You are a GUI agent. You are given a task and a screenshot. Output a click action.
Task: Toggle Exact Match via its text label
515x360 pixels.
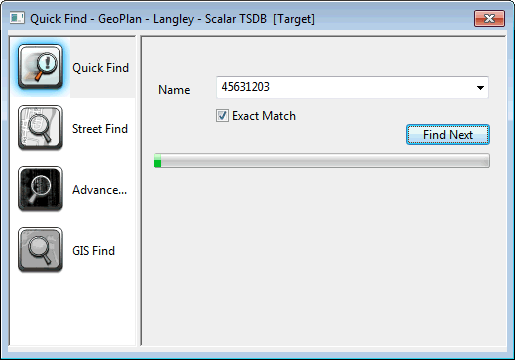pos(264,116)
